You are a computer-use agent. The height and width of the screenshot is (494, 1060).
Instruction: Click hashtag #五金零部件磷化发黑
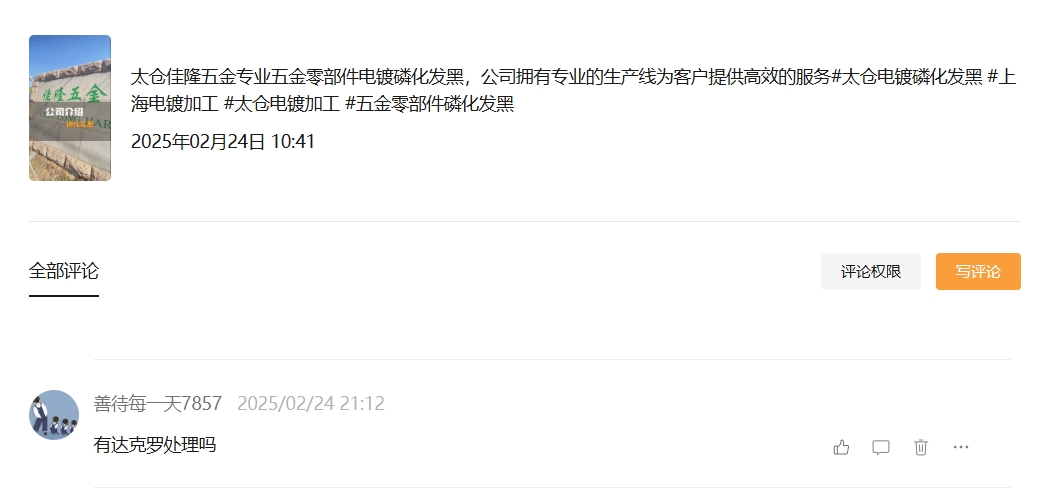pyautogui.click(x=430, y=104)
